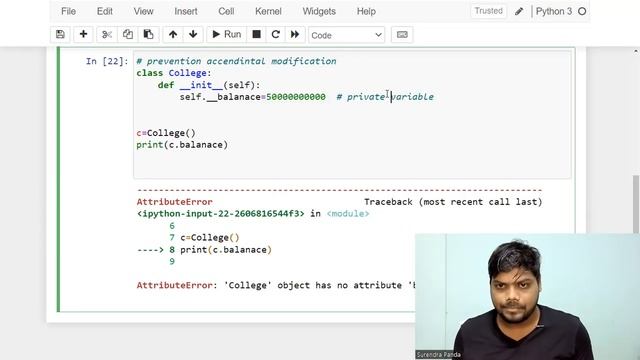Copy selected cells icon

point(128,35)
